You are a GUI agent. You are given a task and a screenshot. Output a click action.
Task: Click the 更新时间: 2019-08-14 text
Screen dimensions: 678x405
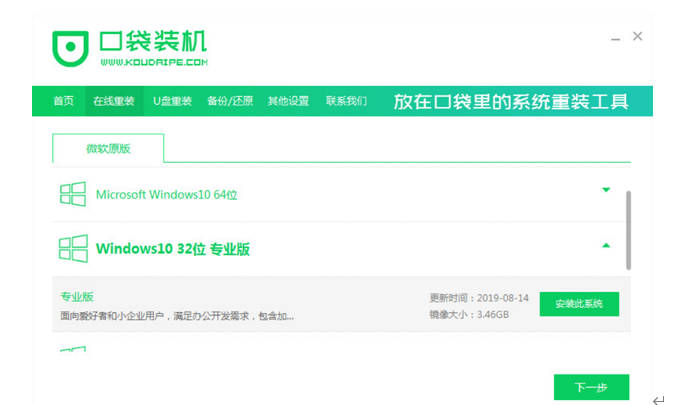click(x=479, y=298)
